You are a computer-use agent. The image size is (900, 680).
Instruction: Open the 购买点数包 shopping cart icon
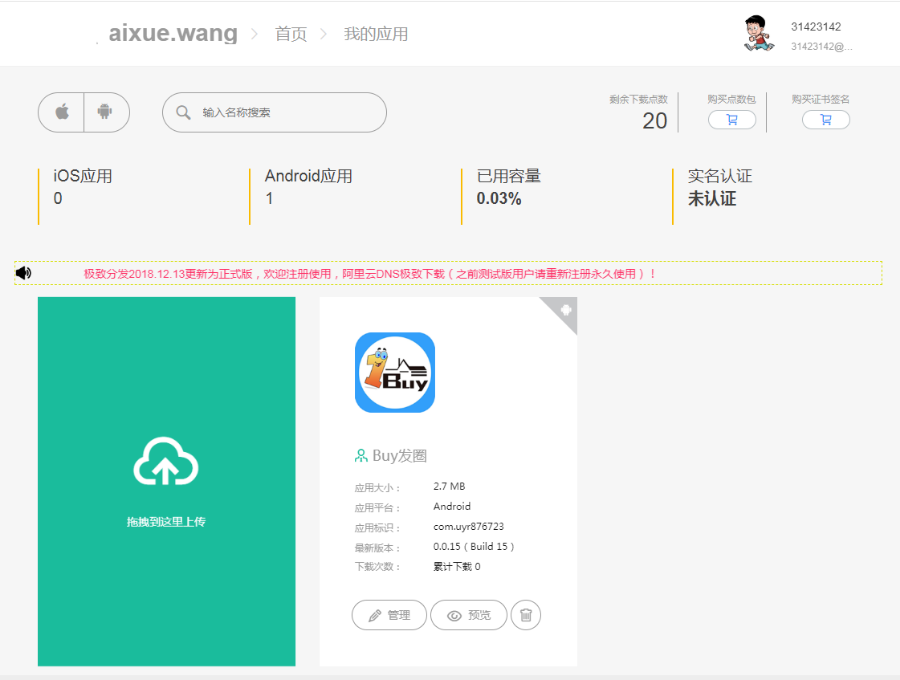[x=732, y=119]
